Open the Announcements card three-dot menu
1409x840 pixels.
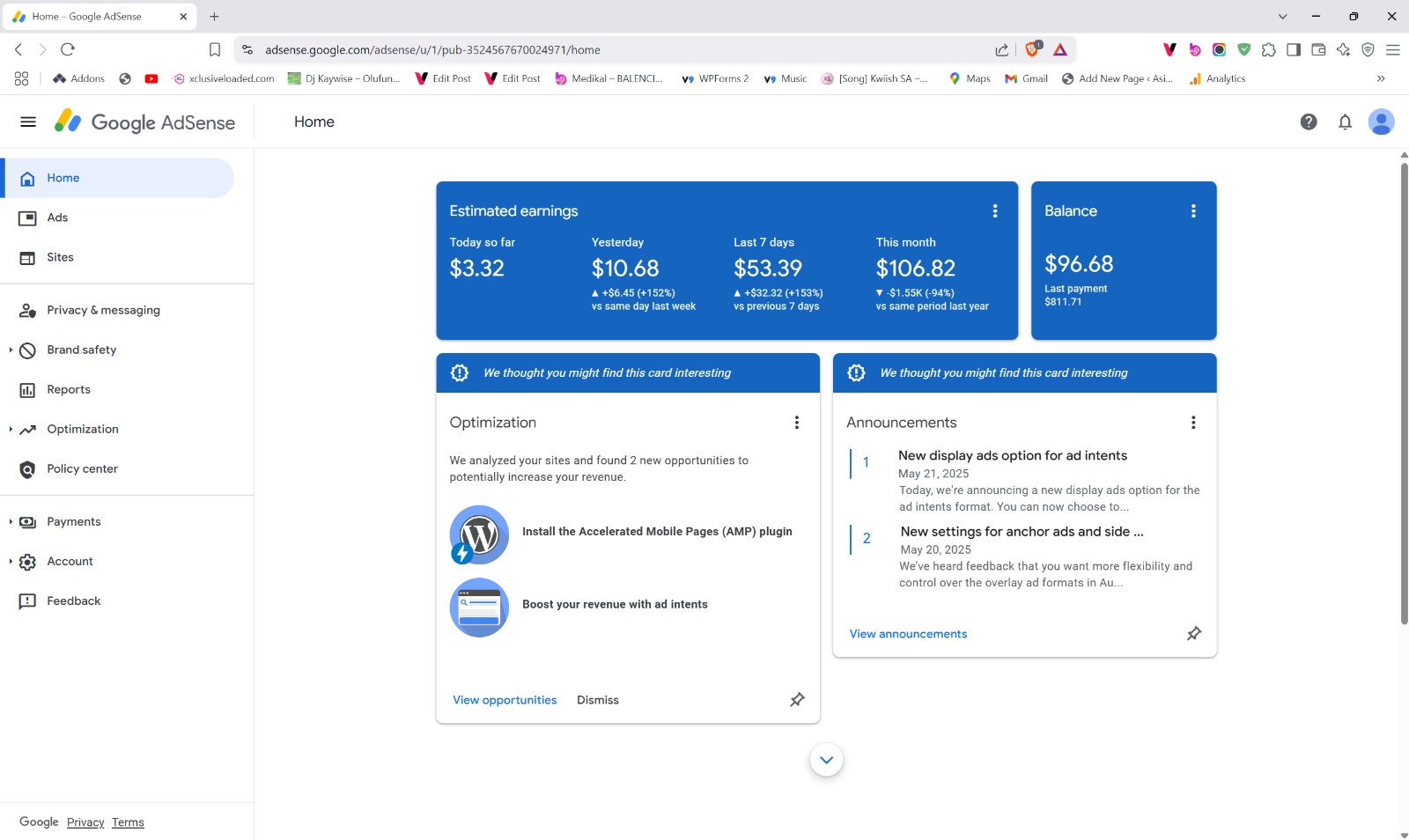click(1193, 423)
